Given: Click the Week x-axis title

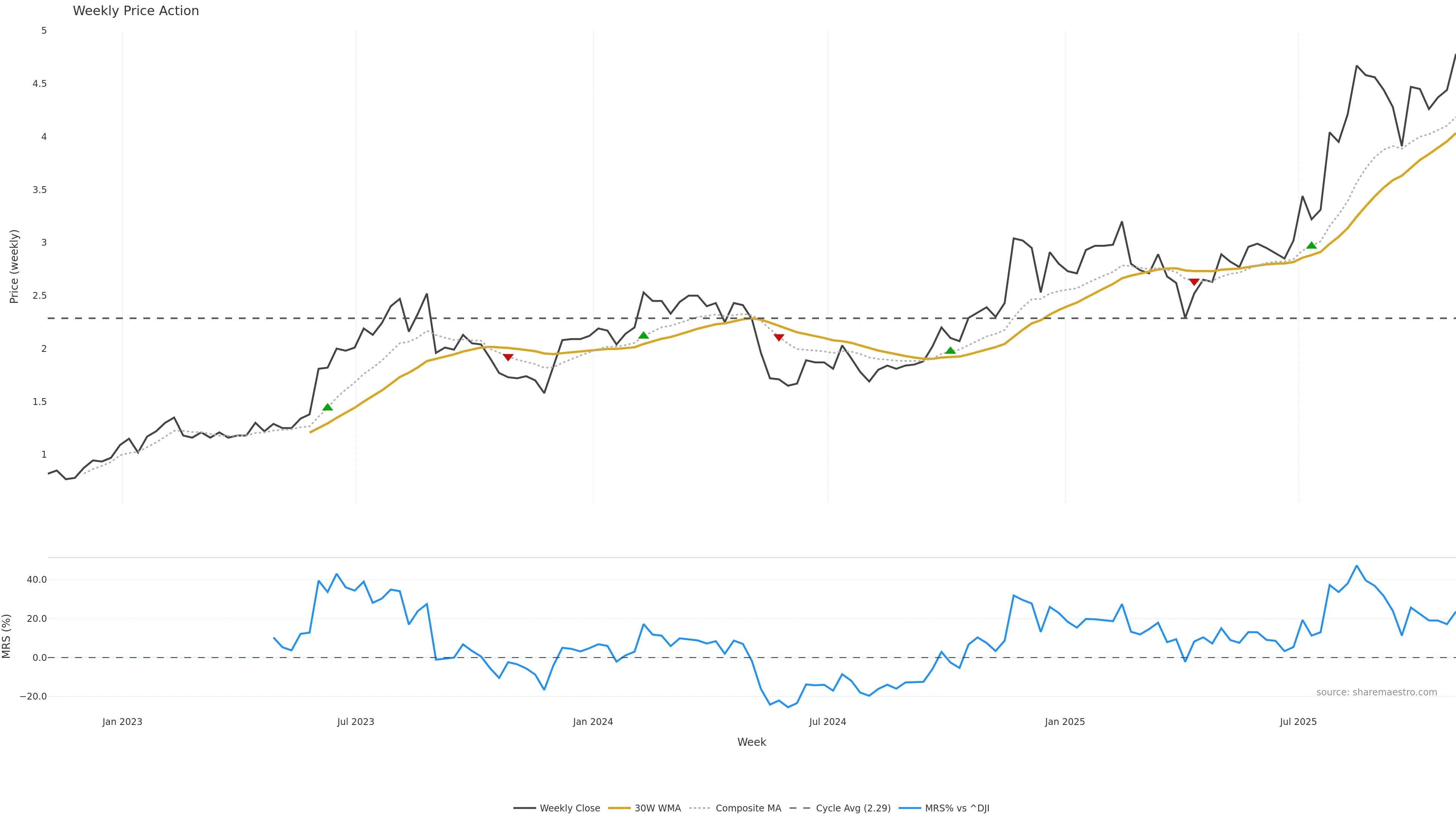Looking at the screenshot, I should click(x=751, y=742).
